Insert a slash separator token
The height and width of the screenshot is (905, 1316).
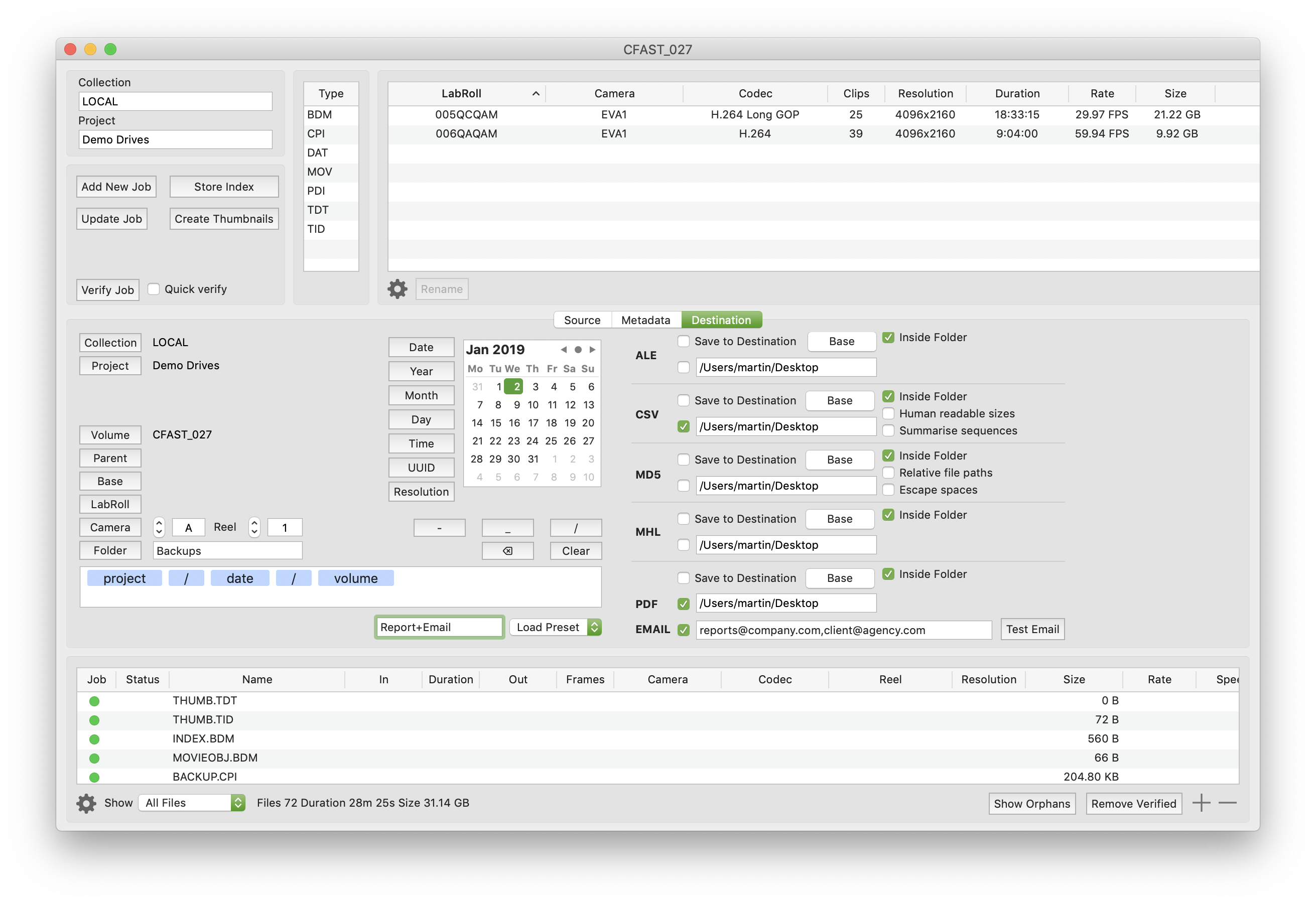tap(576, 528)
